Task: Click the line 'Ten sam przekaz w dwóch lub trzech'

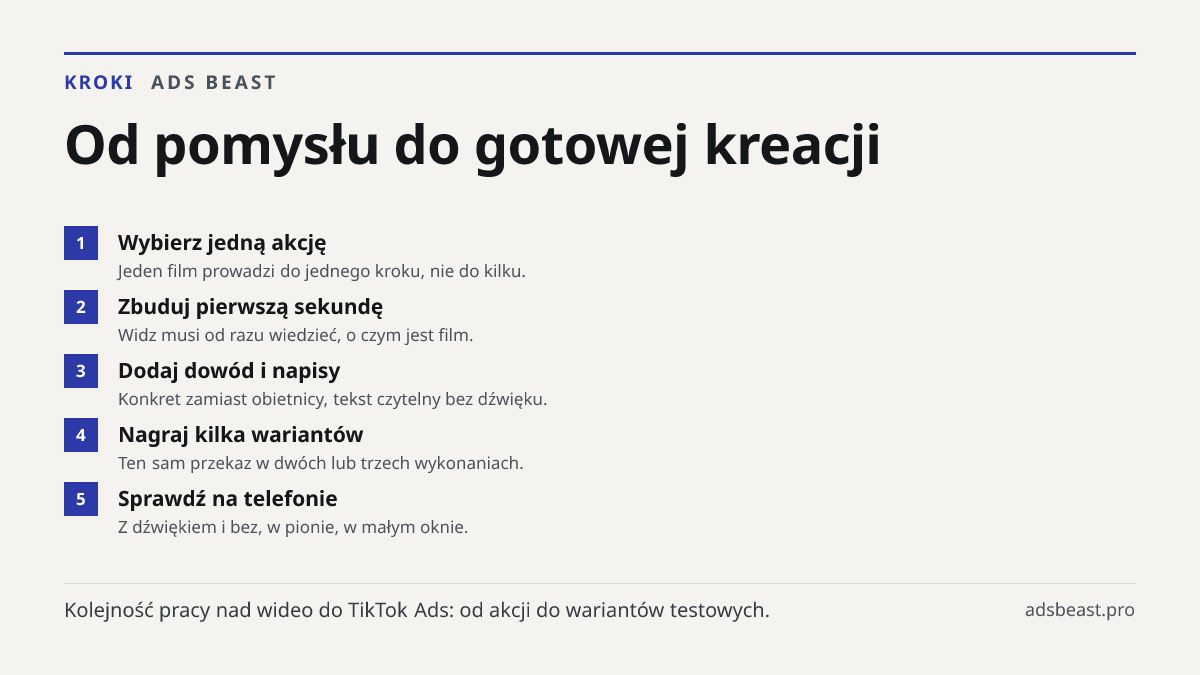Action: pos(320,463)
